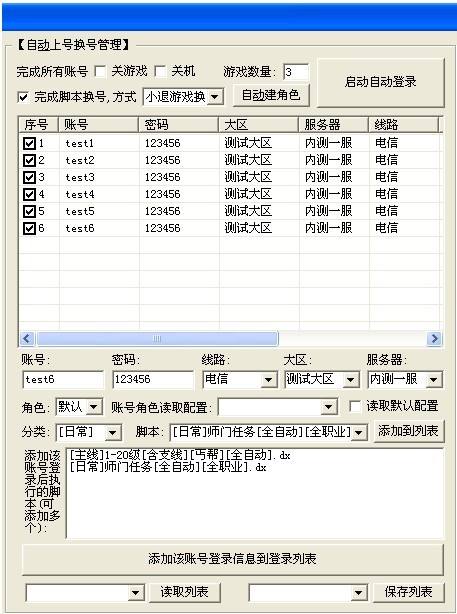The height and width of the screenshot is (614, 457).
Task: Click the horizontal scrollbar thumb of account list
Action: point(157,339)
